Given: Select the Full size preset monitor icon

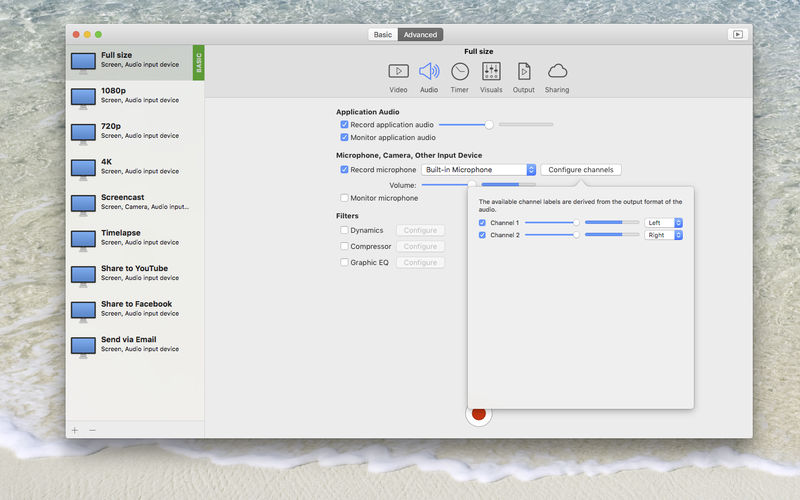Looking at the screenshot, I should tap(83, 63).
